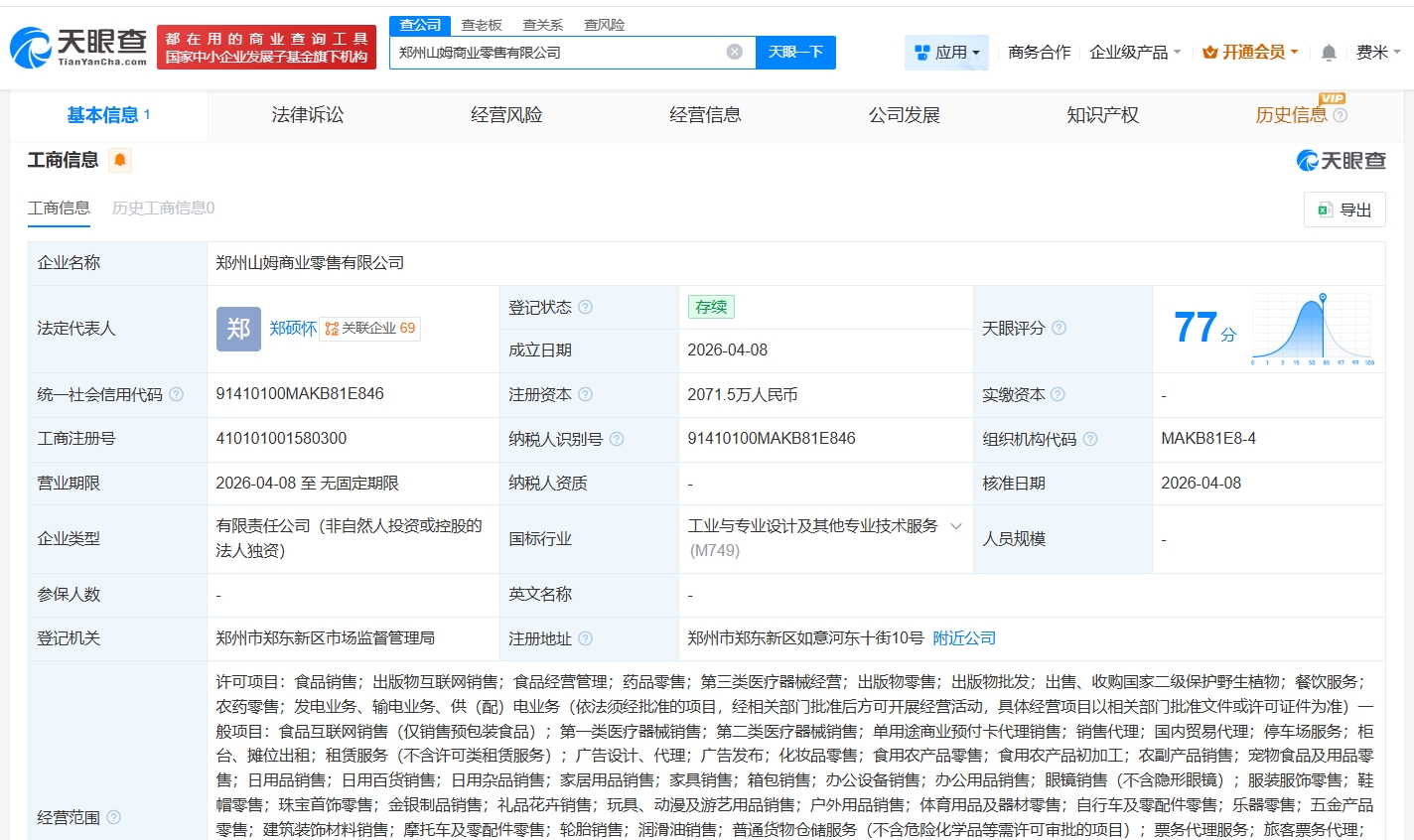Image resolution: width=1414 pixels, height=840 pixels.
Task: Expand the 国标行业 chevron
Action: pyautogui.click(x=956, y=526)
